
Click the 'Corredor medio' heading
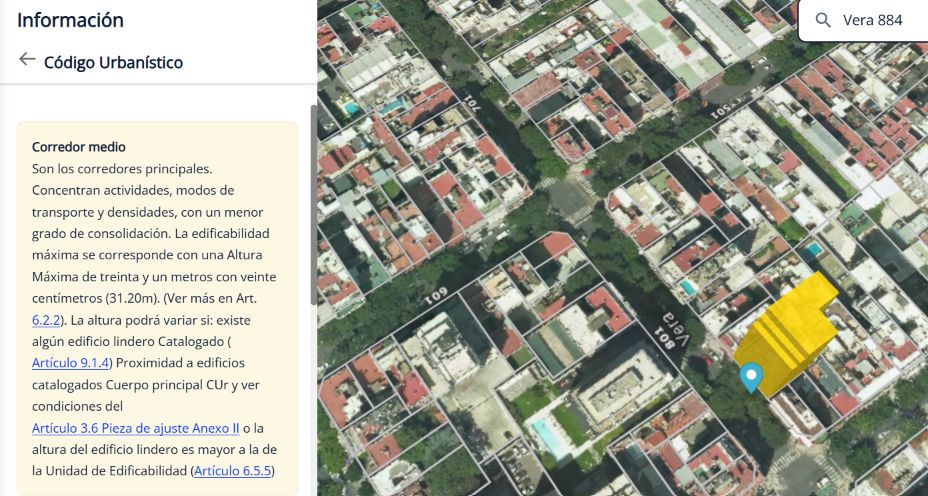point(79,147)
